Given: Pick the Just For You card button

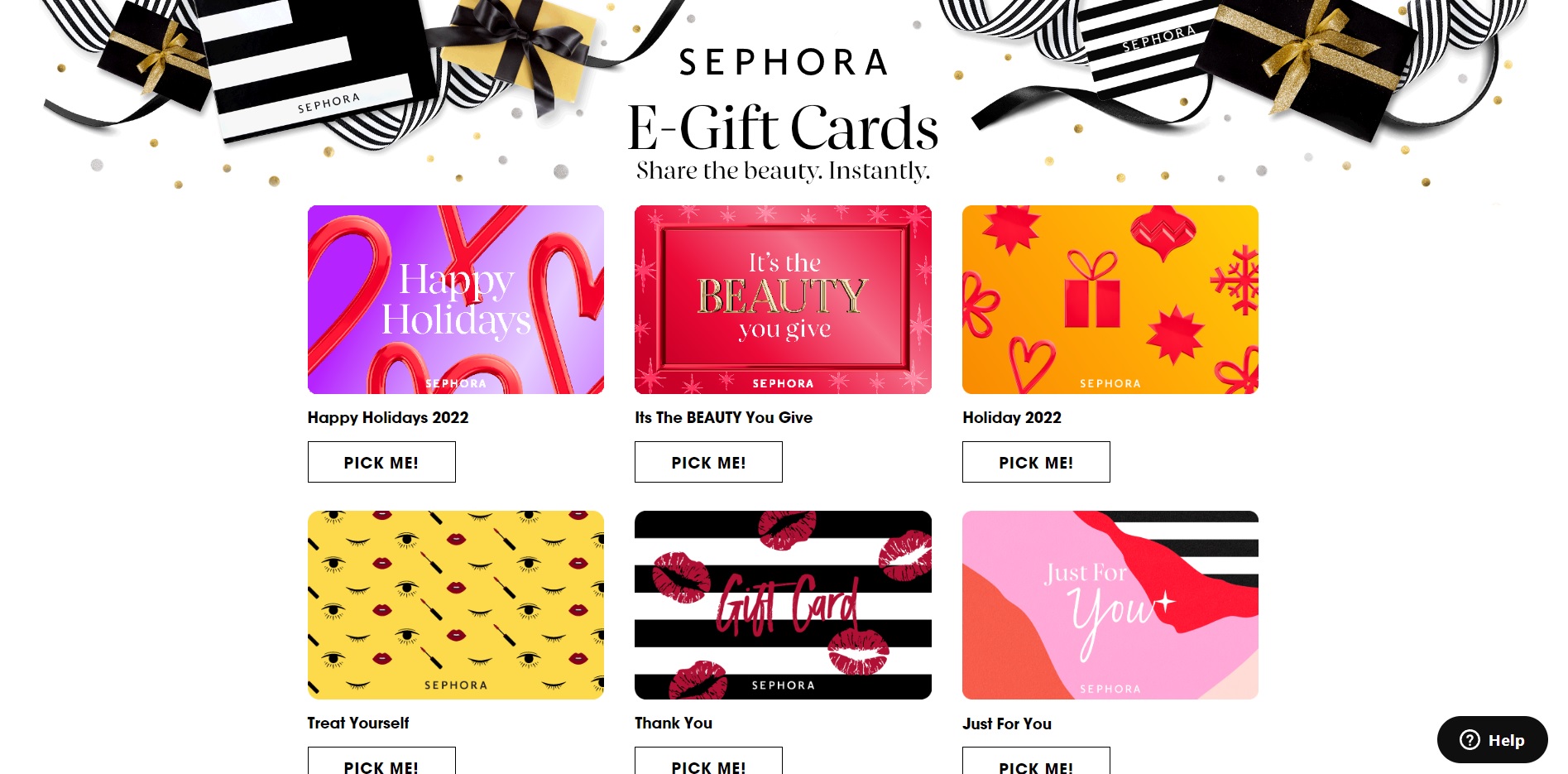Looking at the screenshot, I should (x=1036, y=761).
